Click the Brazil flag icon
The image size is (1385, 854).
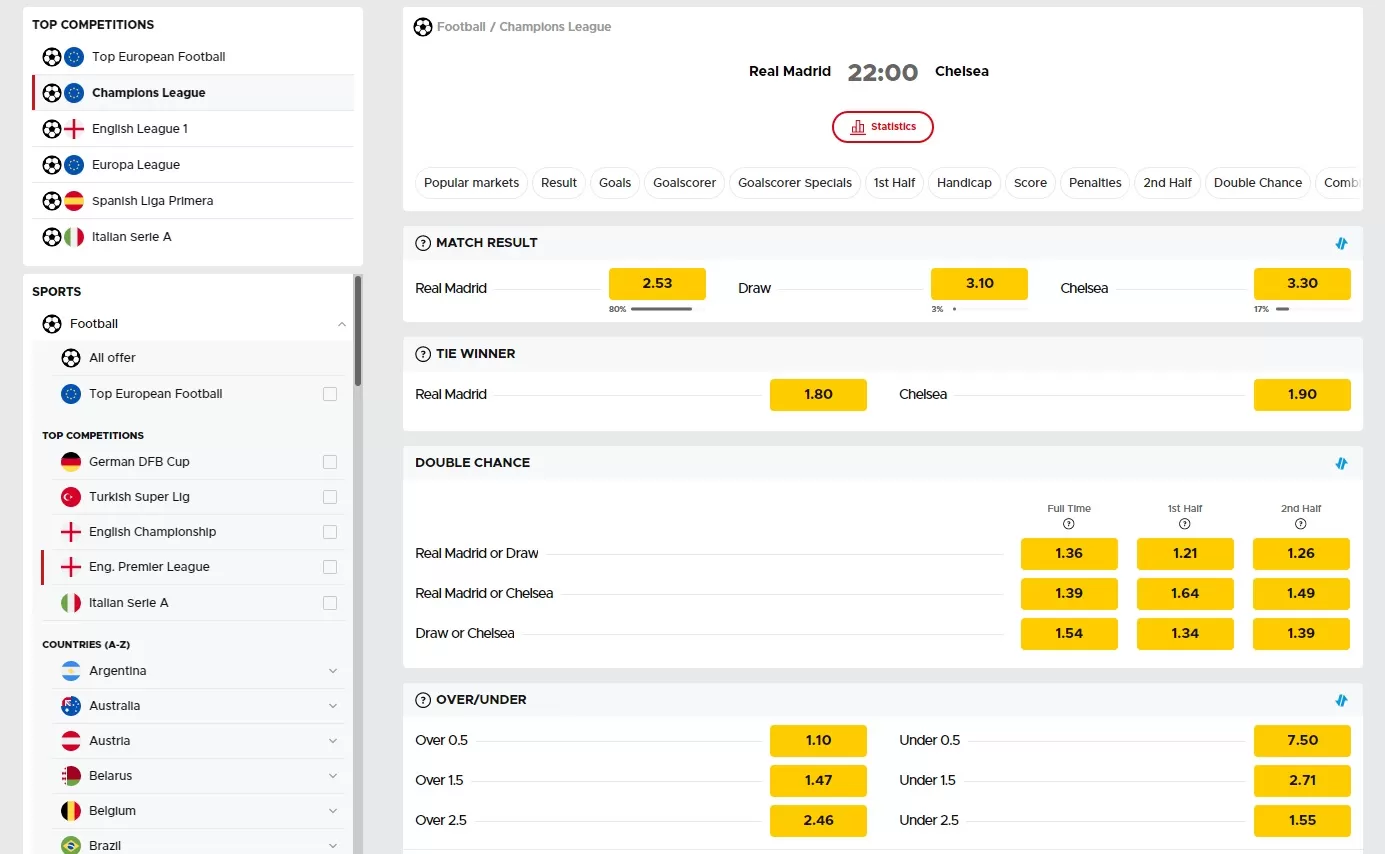[x=71, y=845]
